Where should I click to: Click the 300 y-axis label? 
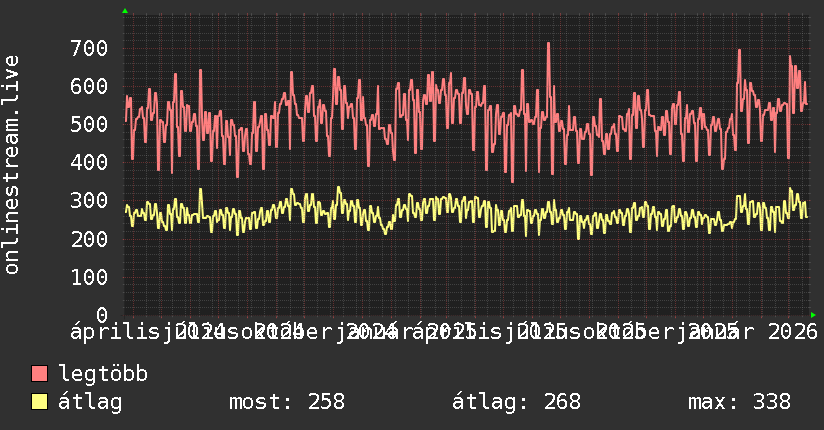pyautogui.click(x=89, y=201)
